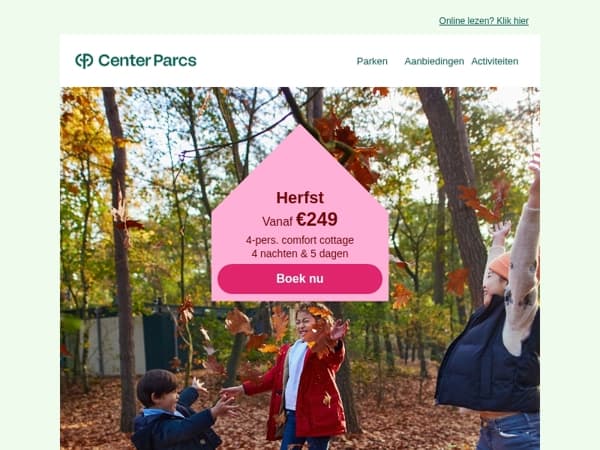The image size is (600, 450).
Task: Open the Parken menu item
Action: [x=372, y=61]
